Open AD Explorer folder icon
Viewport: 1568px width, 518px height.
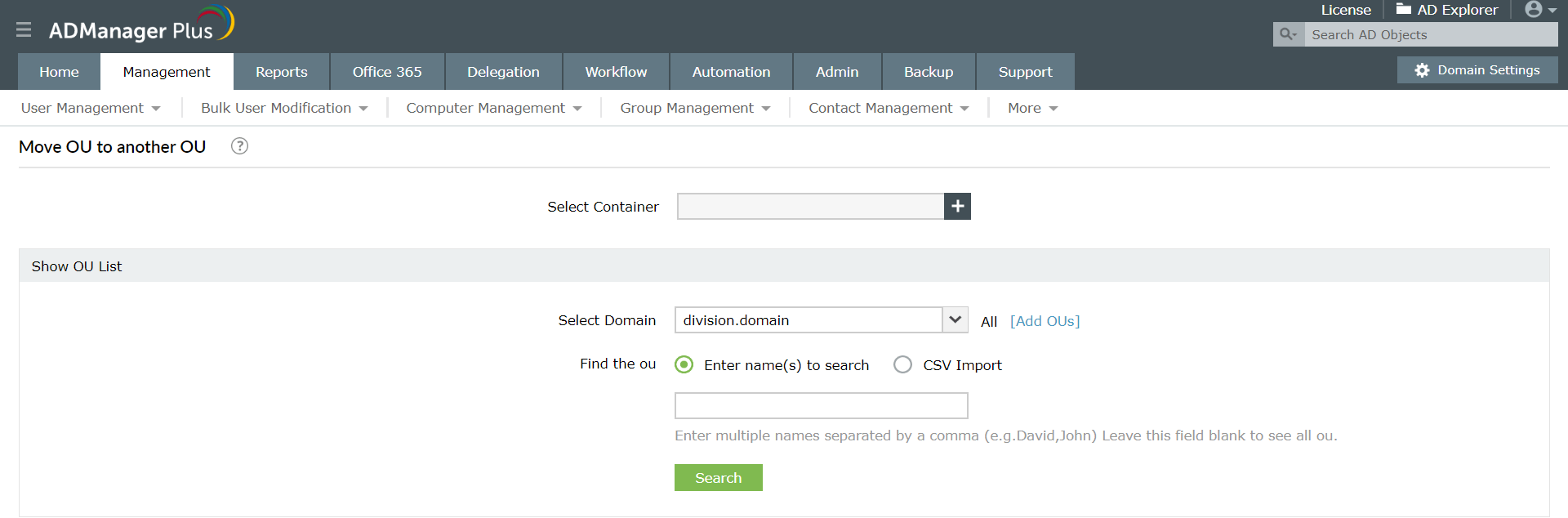pos(1404,10)
